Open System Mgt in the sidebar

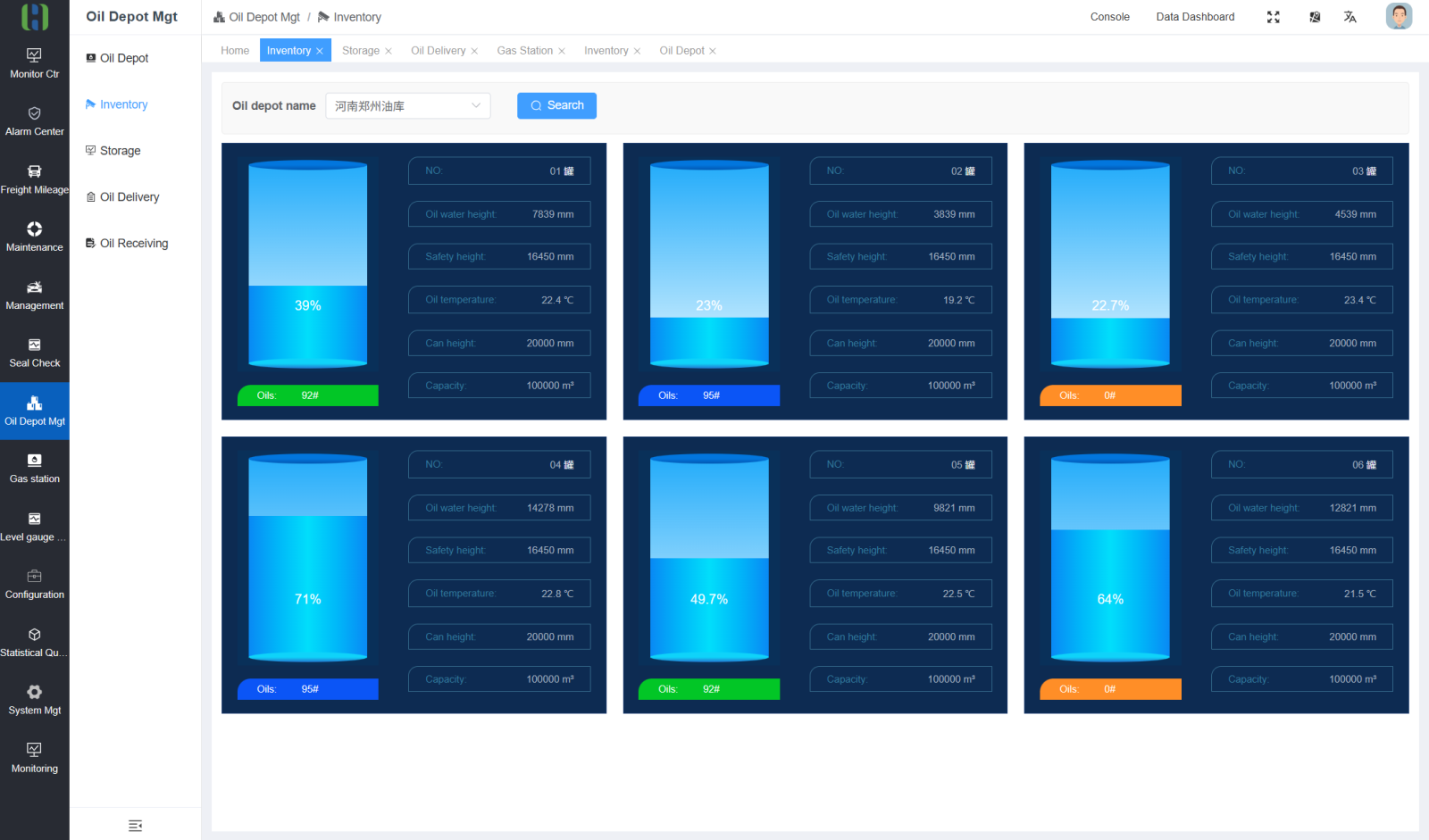[34, 701]
